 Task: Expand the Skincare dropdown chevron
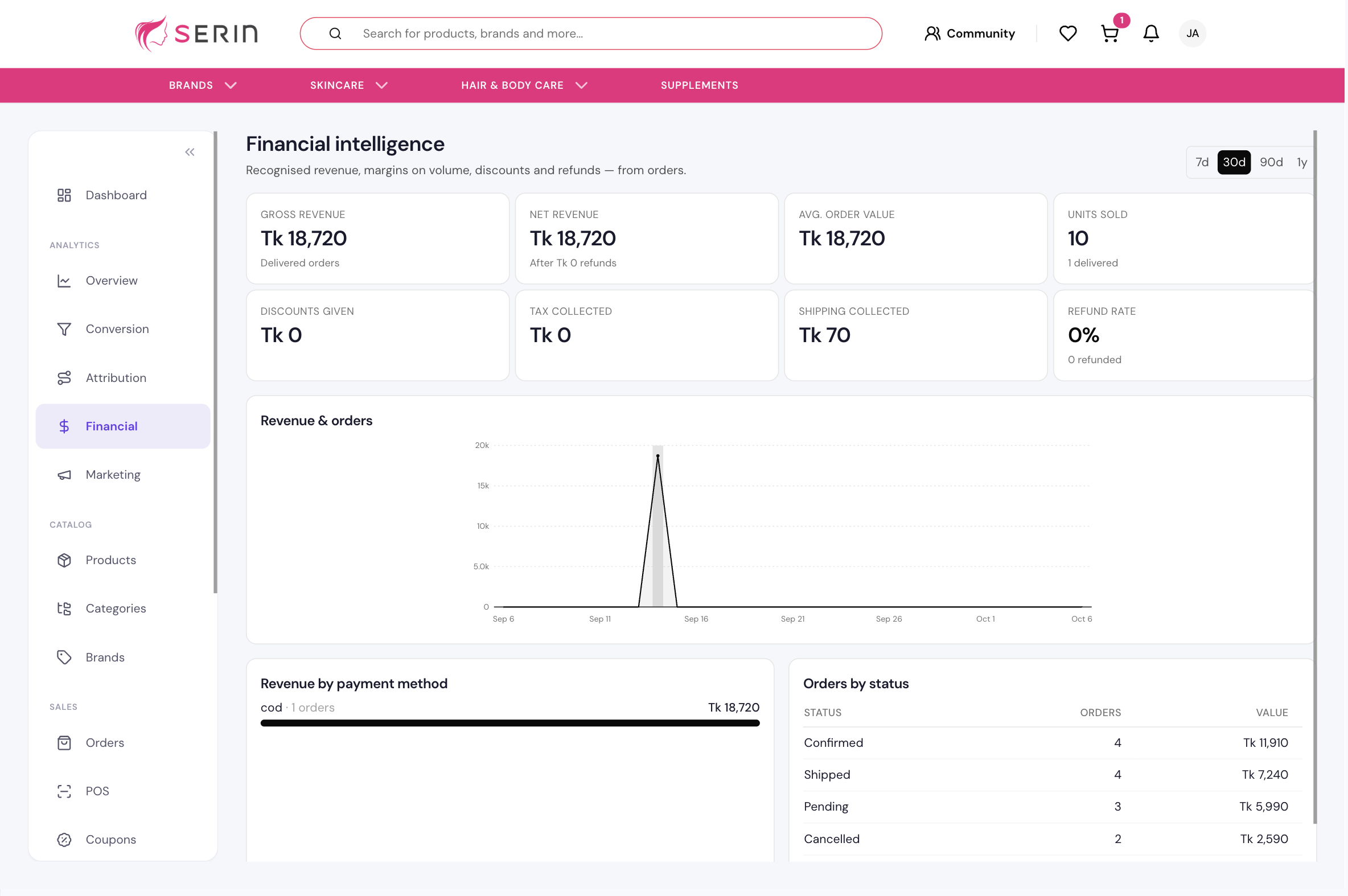[382, 85]
